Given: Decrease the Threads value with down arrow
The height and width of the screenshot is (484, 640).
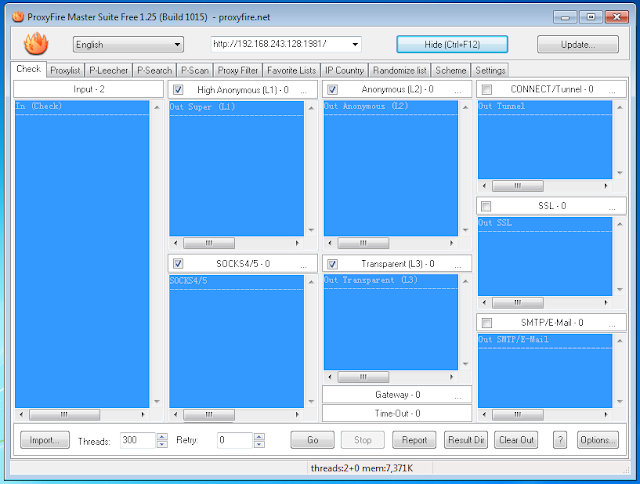Looking at the screenshot, I should pyautogui.click(x=162, y=444).
